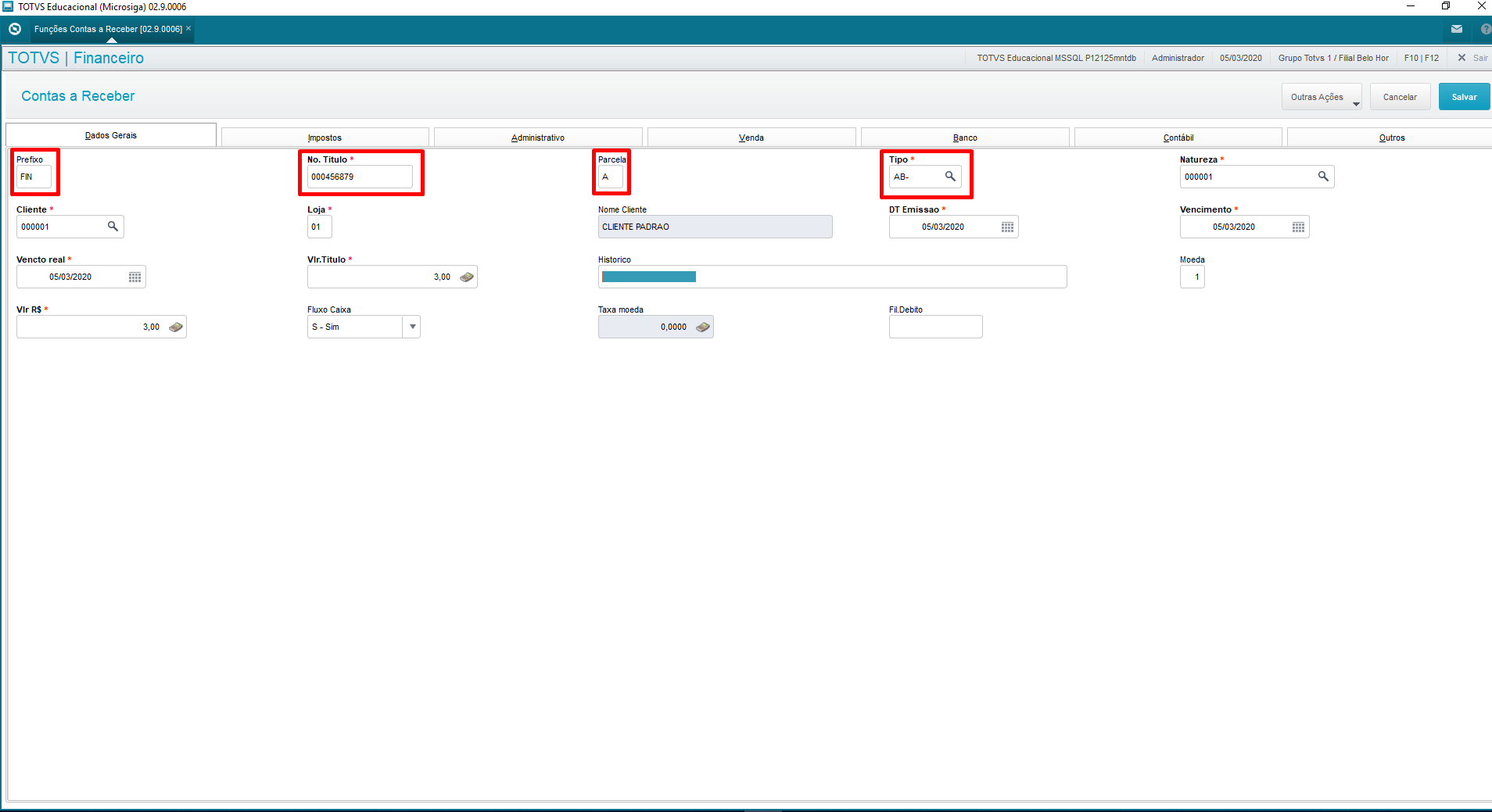Screen dimensions: 1492x812
Task: Switch to the Contábil tab
Action: pyautogui.click(x=1178, y=138)
